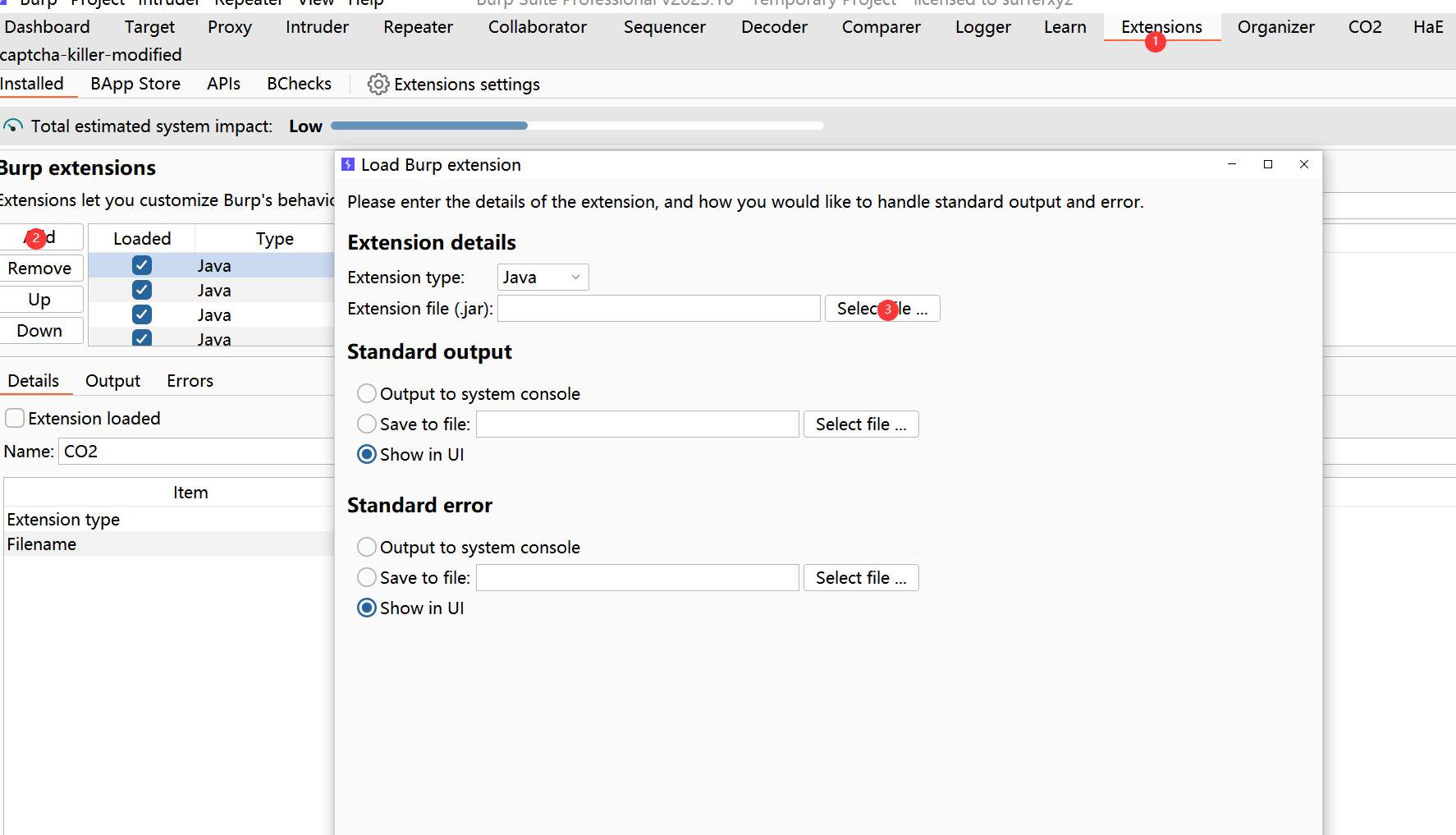Click the system impact progress bar

tap(577, 126)
